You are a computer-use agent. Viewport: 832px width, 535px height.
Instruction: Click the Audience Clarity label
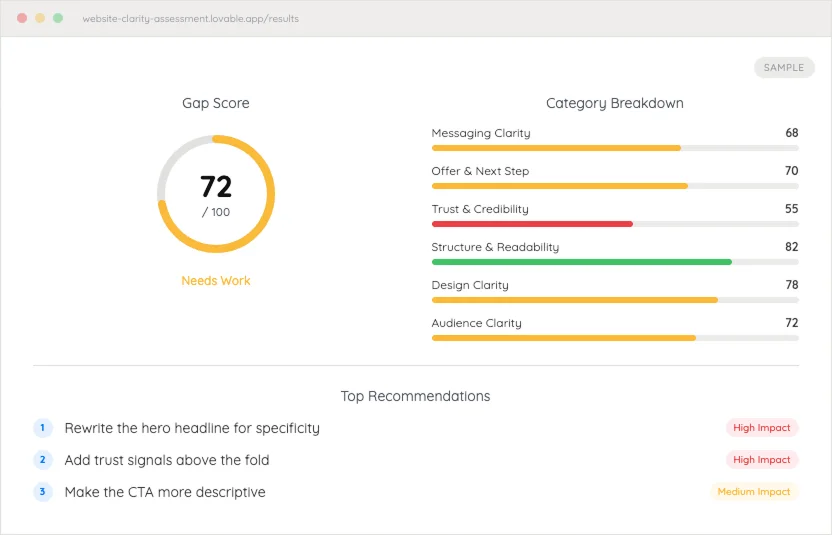tap(476, 323)
